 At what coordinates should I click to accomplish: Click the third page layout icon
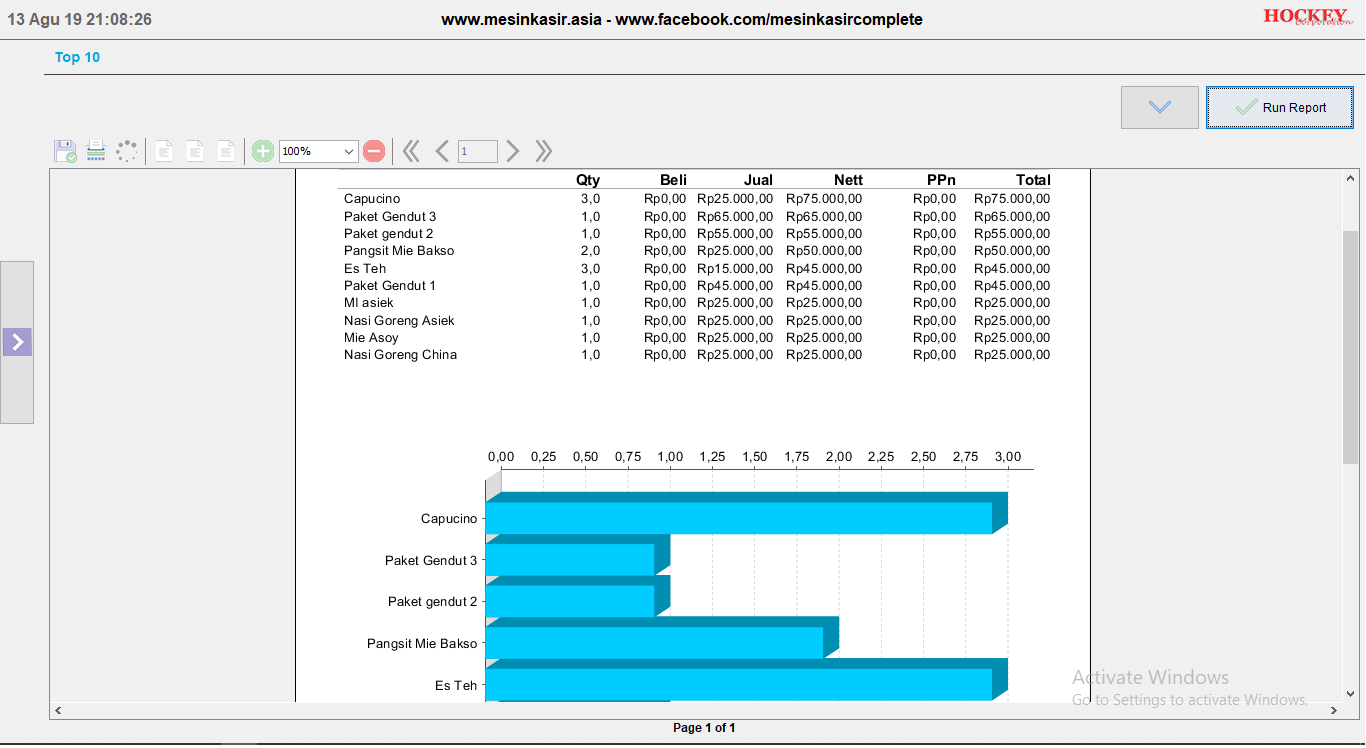click(x=226, y=151)
